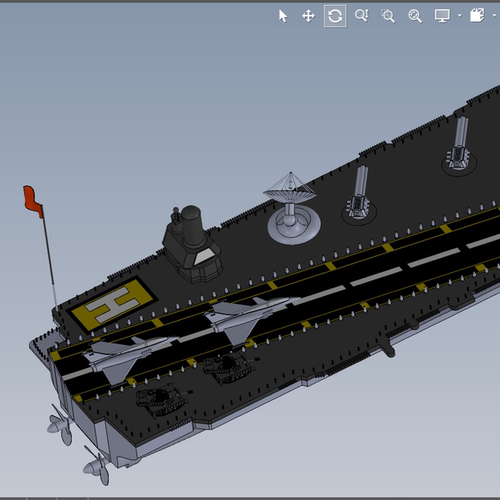Expand the view orientation dropdown arrow
500x500 pixels.
pyautogui.click(x=494, y=15)
